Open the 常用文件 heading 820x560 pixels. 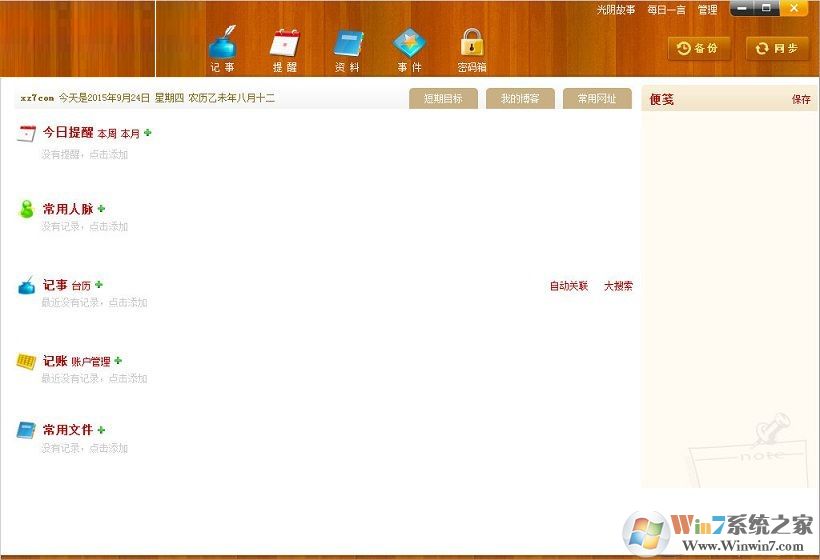pos(68,430)
